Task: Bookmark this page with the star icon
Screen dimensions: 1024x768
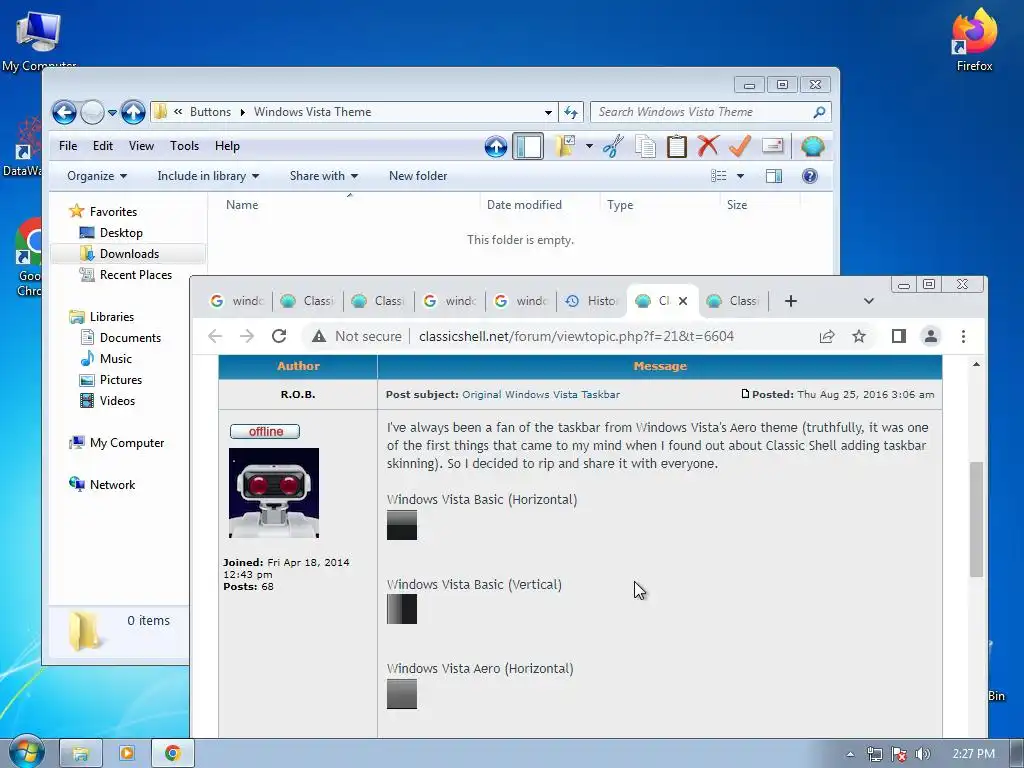Action: [859, 336]
